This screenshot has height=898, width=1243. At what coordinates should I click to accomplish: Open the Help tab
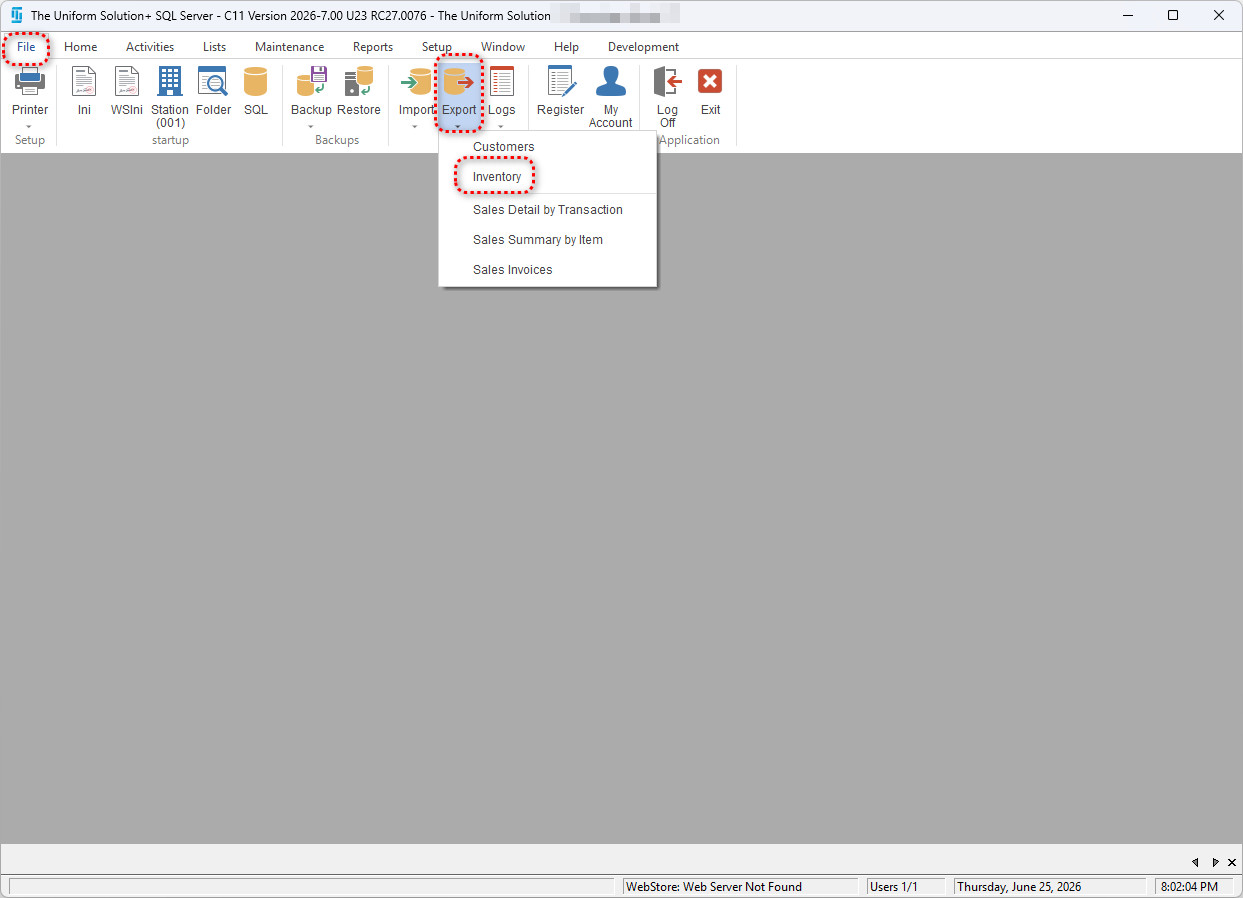click(x=566, y=47)
